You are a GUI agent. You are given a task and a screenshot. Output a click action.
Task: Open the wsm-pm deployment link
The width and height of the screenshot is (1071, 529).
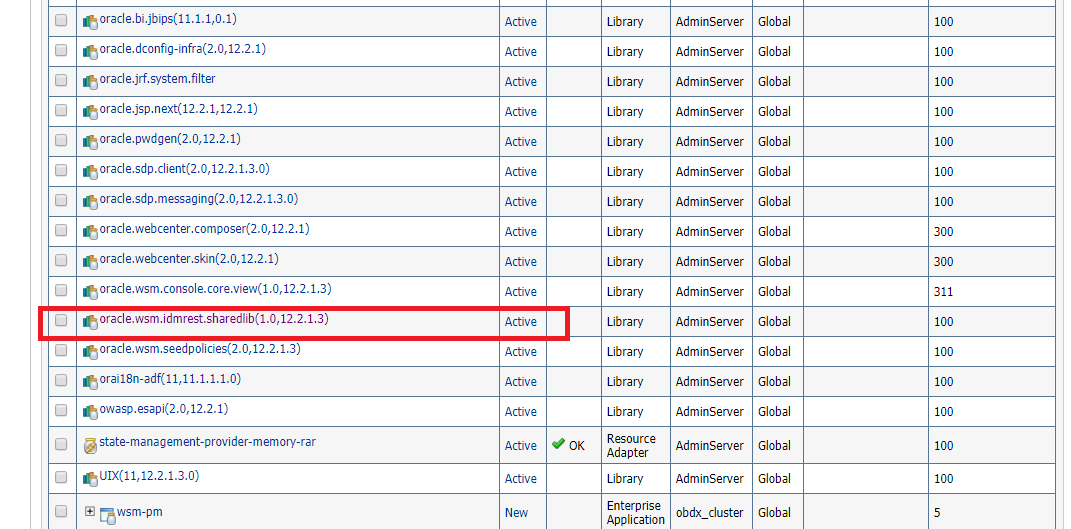(x=140, y=511)
